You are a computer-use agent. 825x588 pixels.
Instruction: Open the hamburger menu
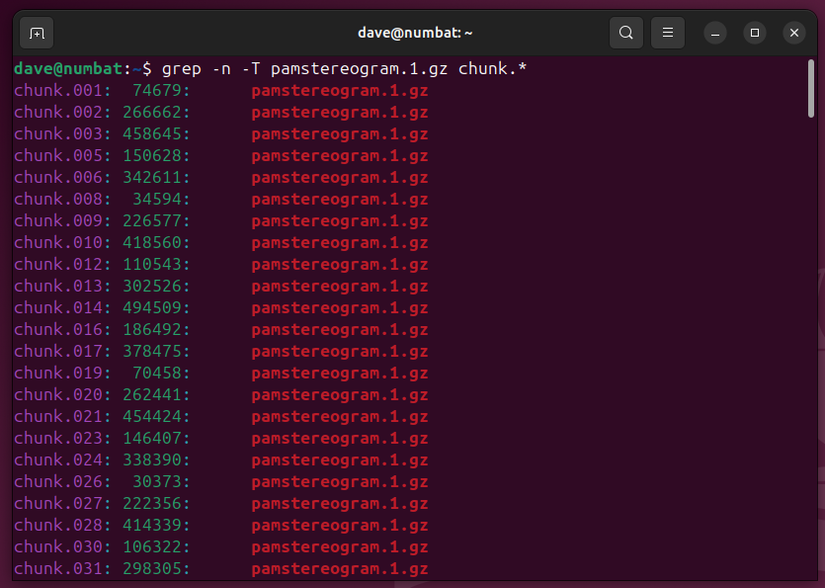coord(667,32)
